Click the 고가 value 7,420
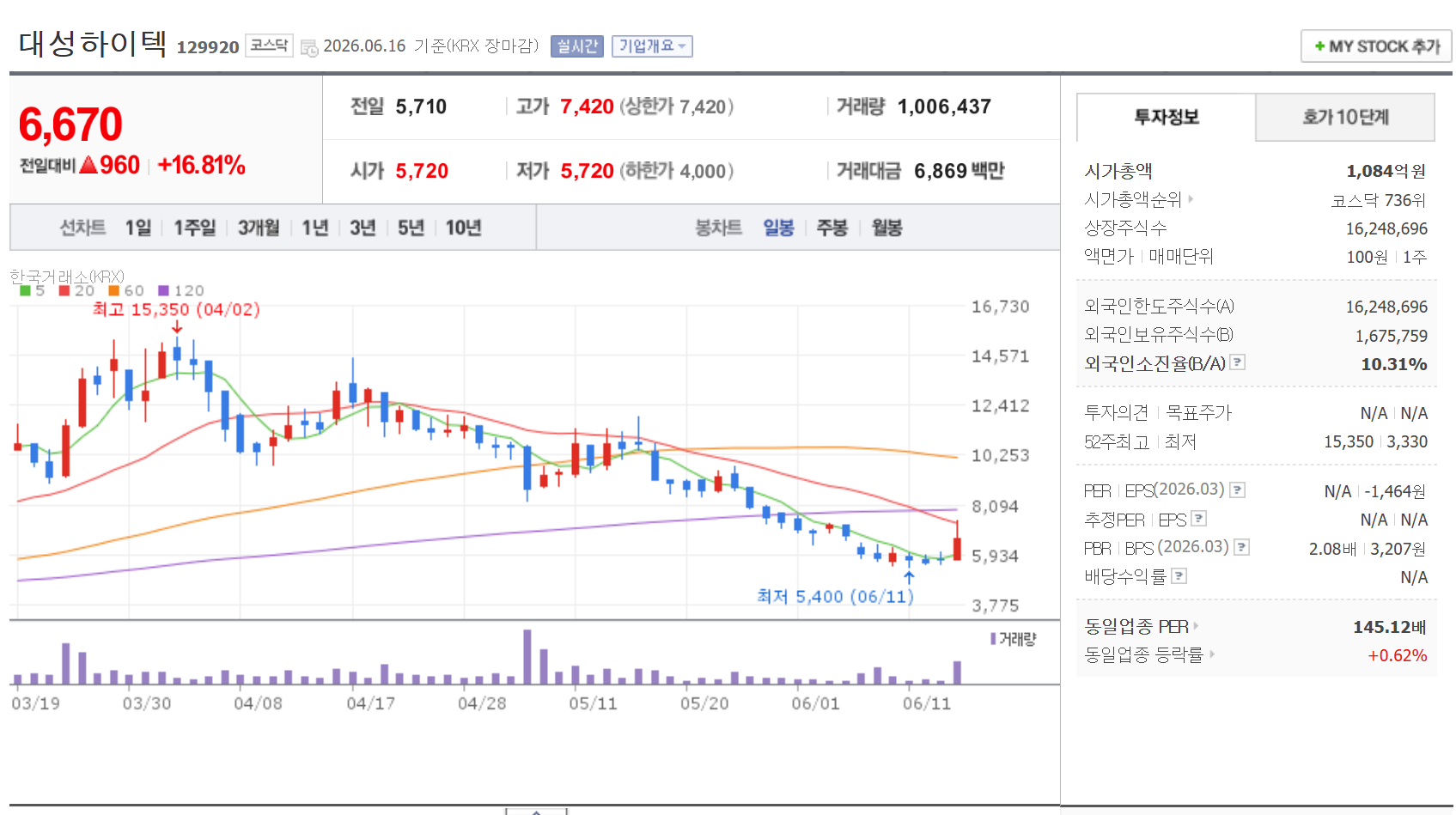Screen dimensions: 1456x815 (x=587, y=106)
